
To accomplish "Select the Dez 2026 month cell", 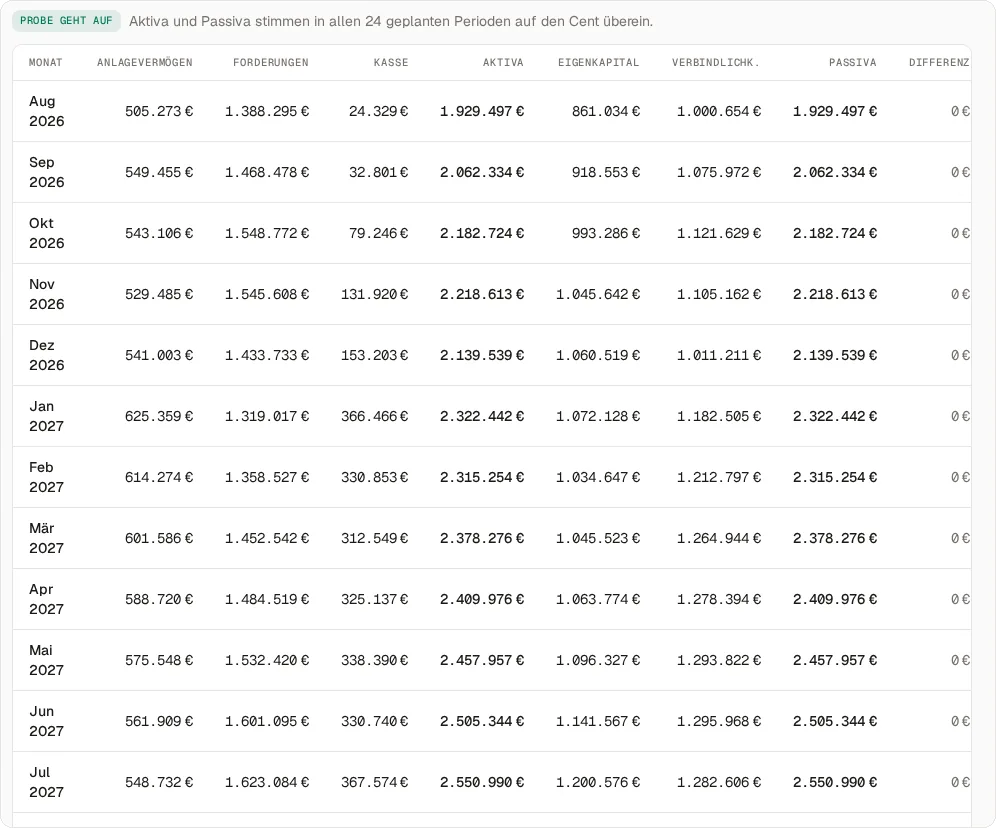I will click(x=46, y=355).
